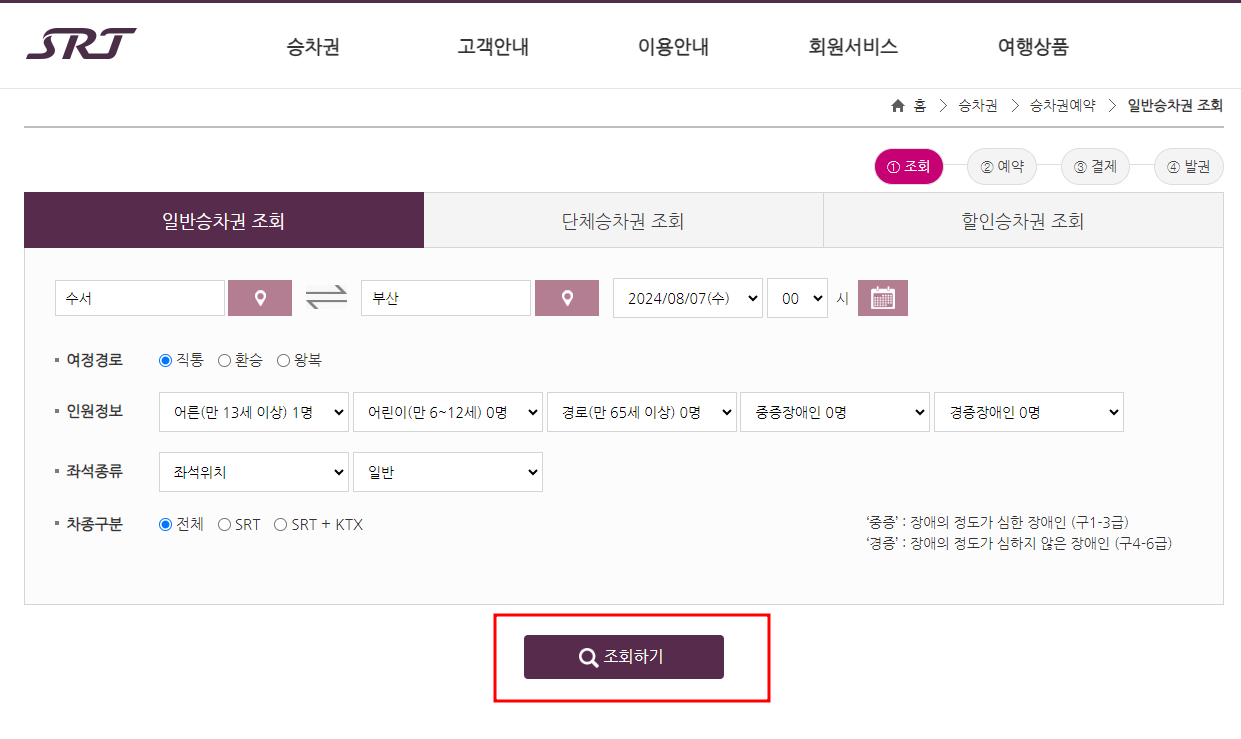Switch to the 단체승차권 조회 tab
Viewport: 1241px width, 739px height.
623,219
